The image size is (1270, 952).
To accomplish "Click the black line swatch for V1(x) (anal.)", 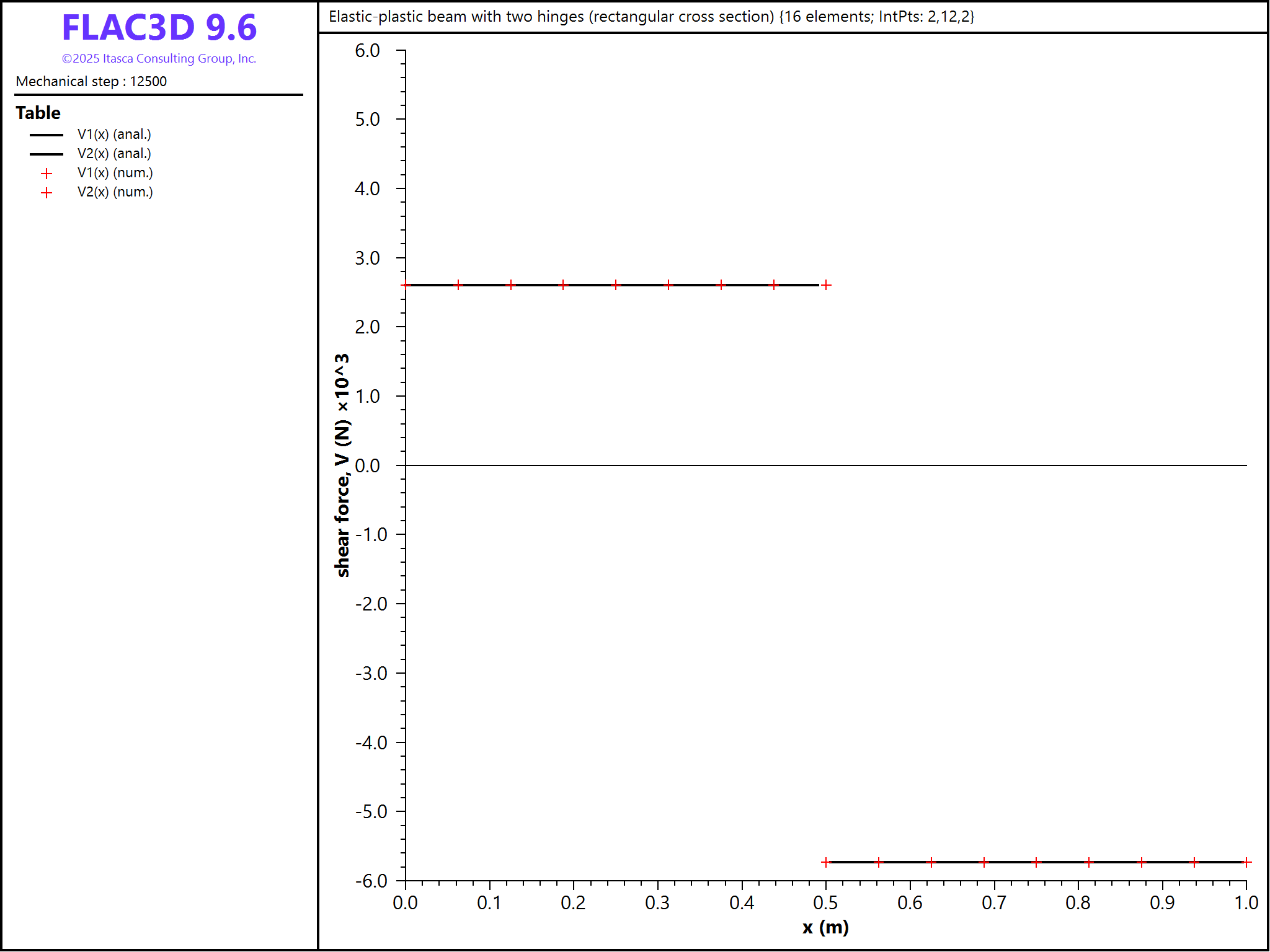I will point(47,135).
